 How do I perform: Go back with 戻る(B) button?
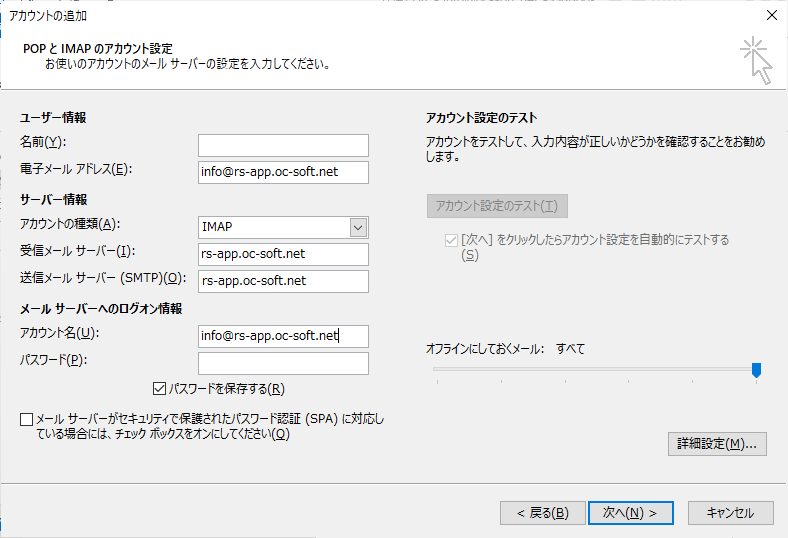[543, 513]
